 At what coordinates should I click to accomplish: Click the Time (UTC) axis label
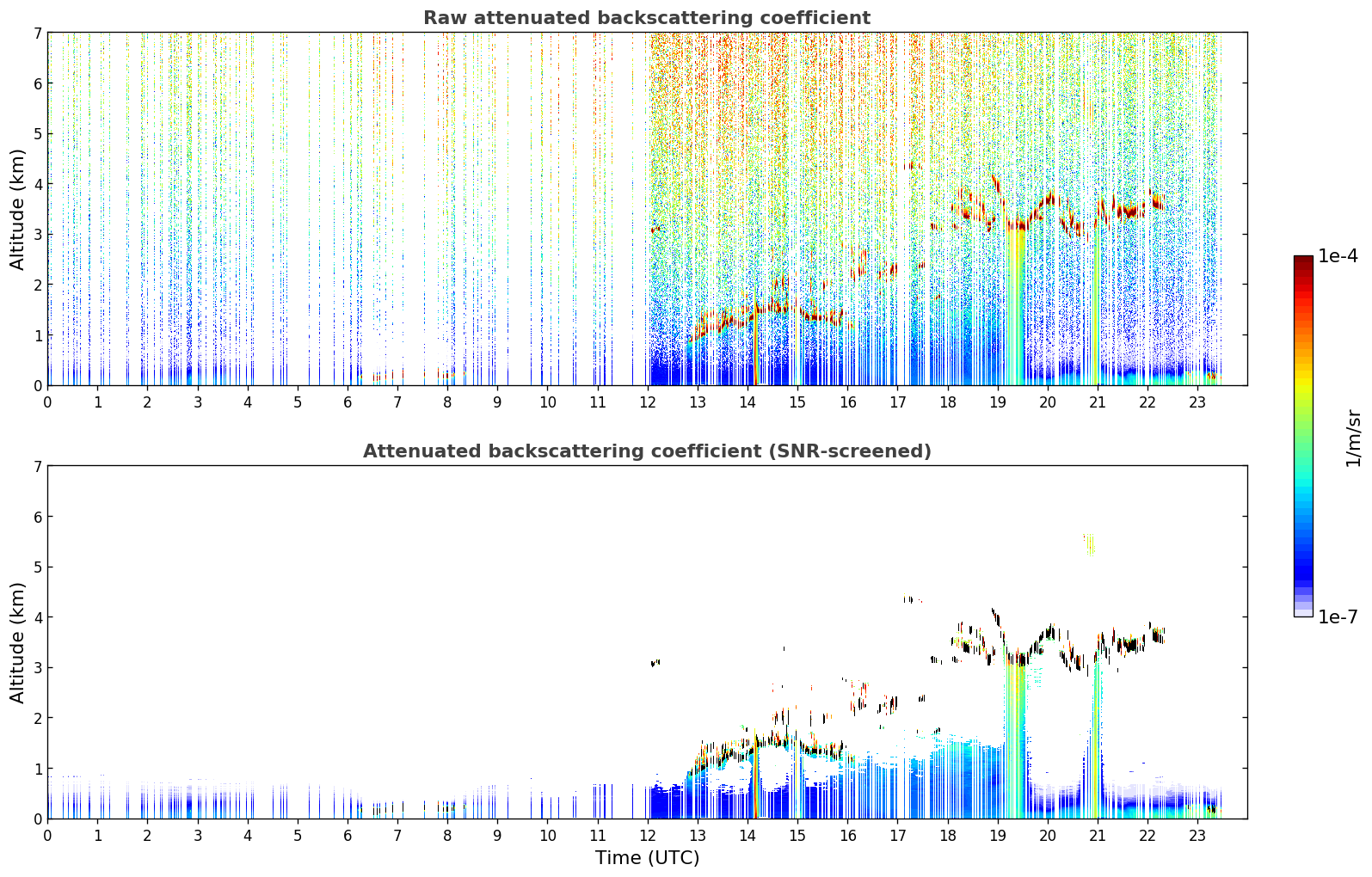point(647,858)
